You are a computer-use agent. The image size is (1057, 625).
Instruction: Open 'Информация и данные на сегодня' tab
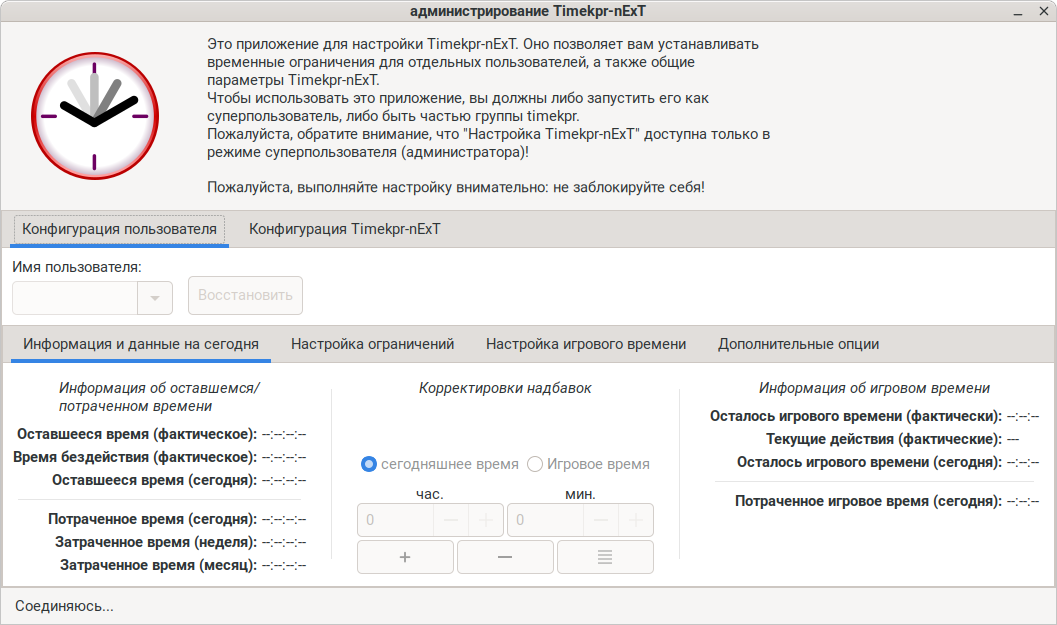point(141,344)
